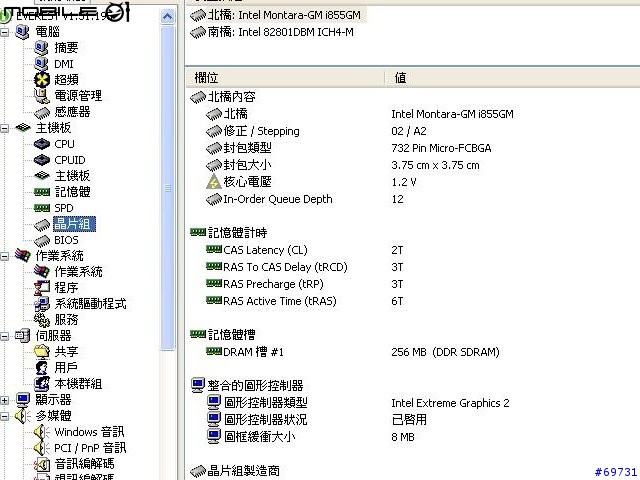Select the DRAM 槽 #1 row

[x=412, y=352]
